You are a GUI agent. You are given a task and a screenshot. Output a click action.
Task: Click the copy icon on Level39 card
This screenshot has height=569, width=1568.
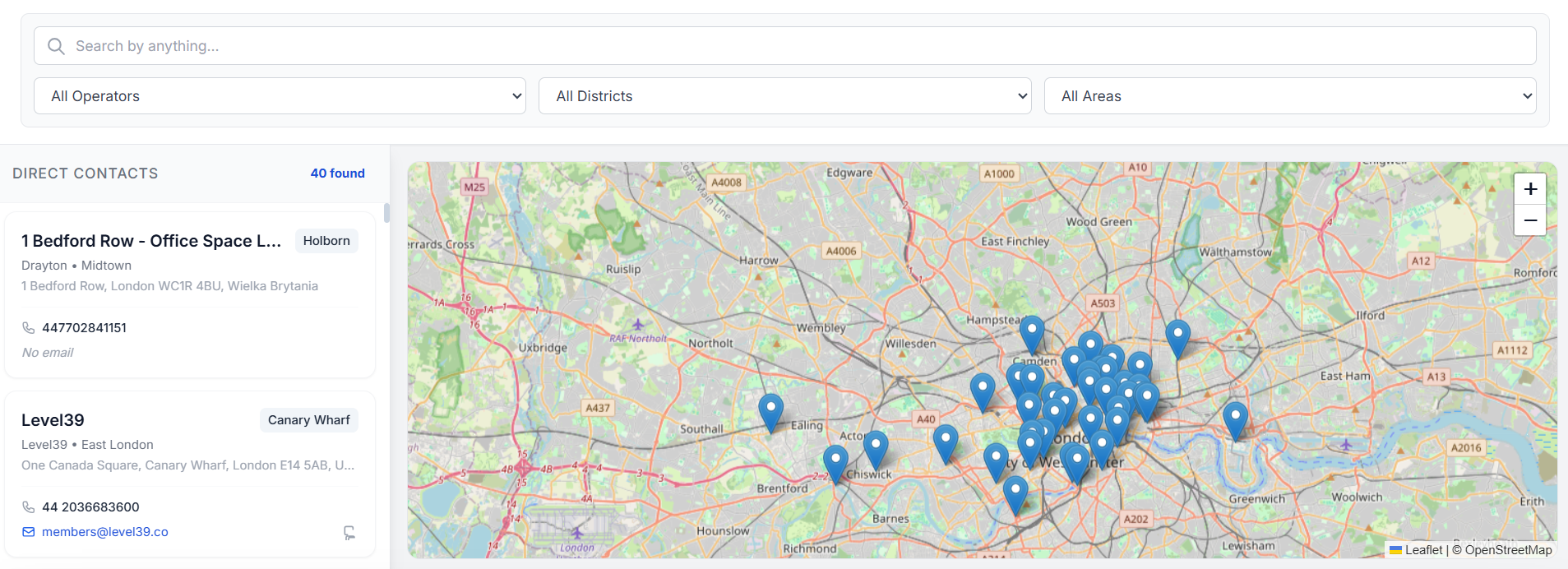click(x=349, y=533)
